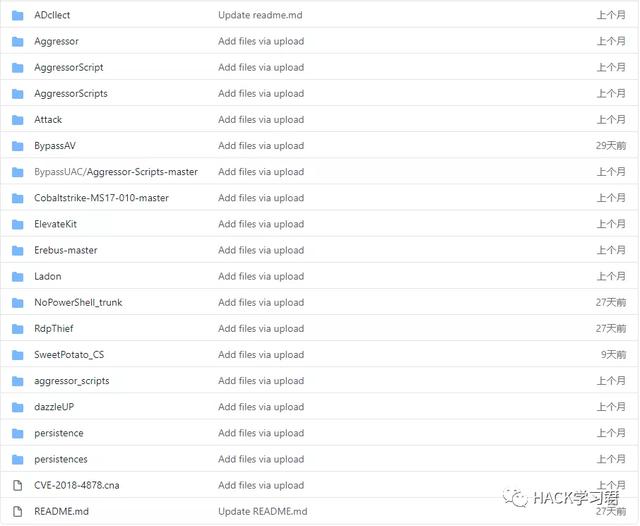The width and height of the screenshot is (640, 526).
Task: Open the persistence folder
Action: click(59, 433)
